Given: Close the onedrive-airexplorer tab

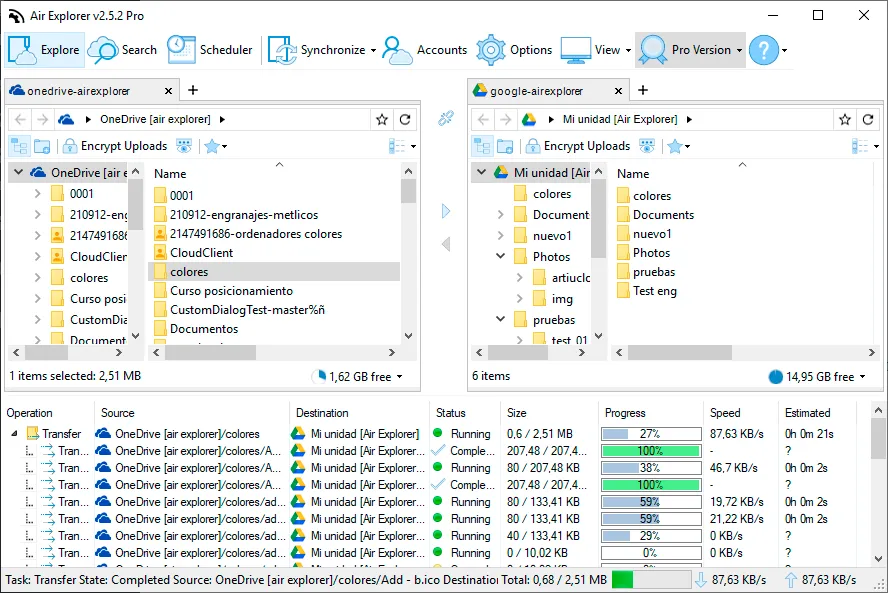Looking at the screenshot, I should point(168,91).
